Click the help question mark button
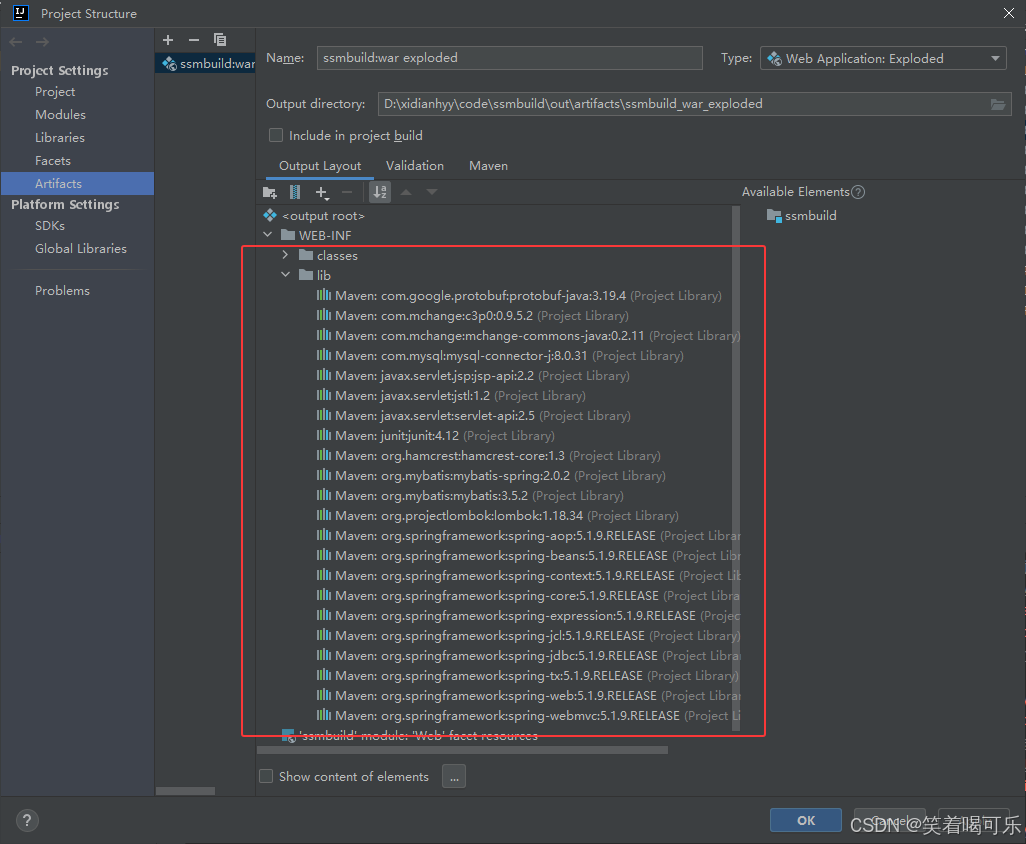Viewport: 1026px width, 844px height. click(x=27, y=820)
